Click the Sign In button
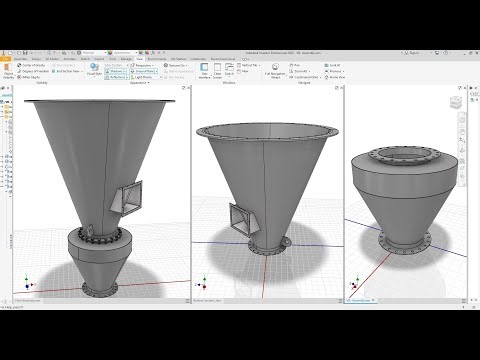The image size is (480, 360). [x=412, y=53]
